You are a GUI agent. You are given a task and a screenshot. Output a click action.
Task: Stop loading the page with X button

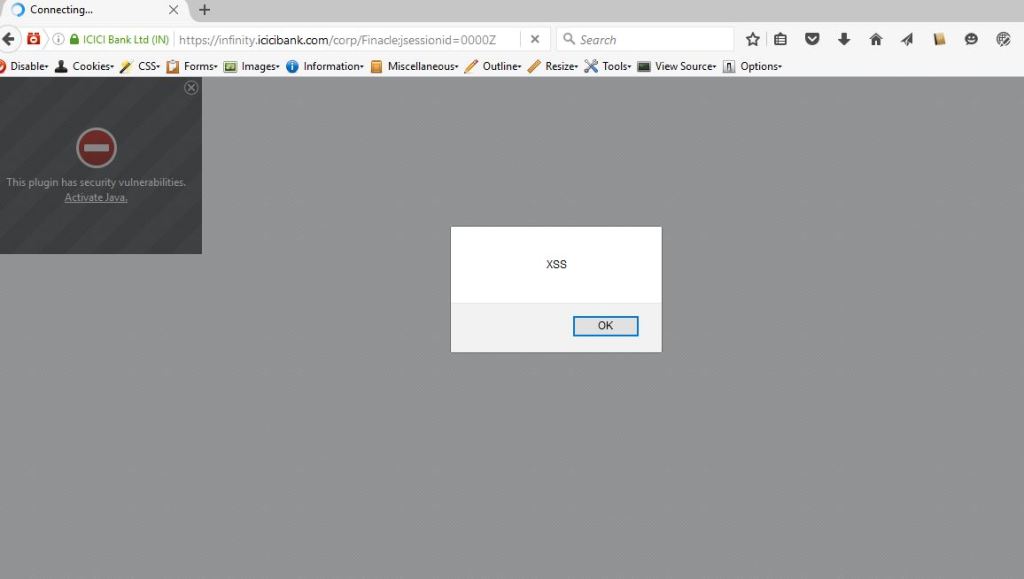click(x=535, y=39)
